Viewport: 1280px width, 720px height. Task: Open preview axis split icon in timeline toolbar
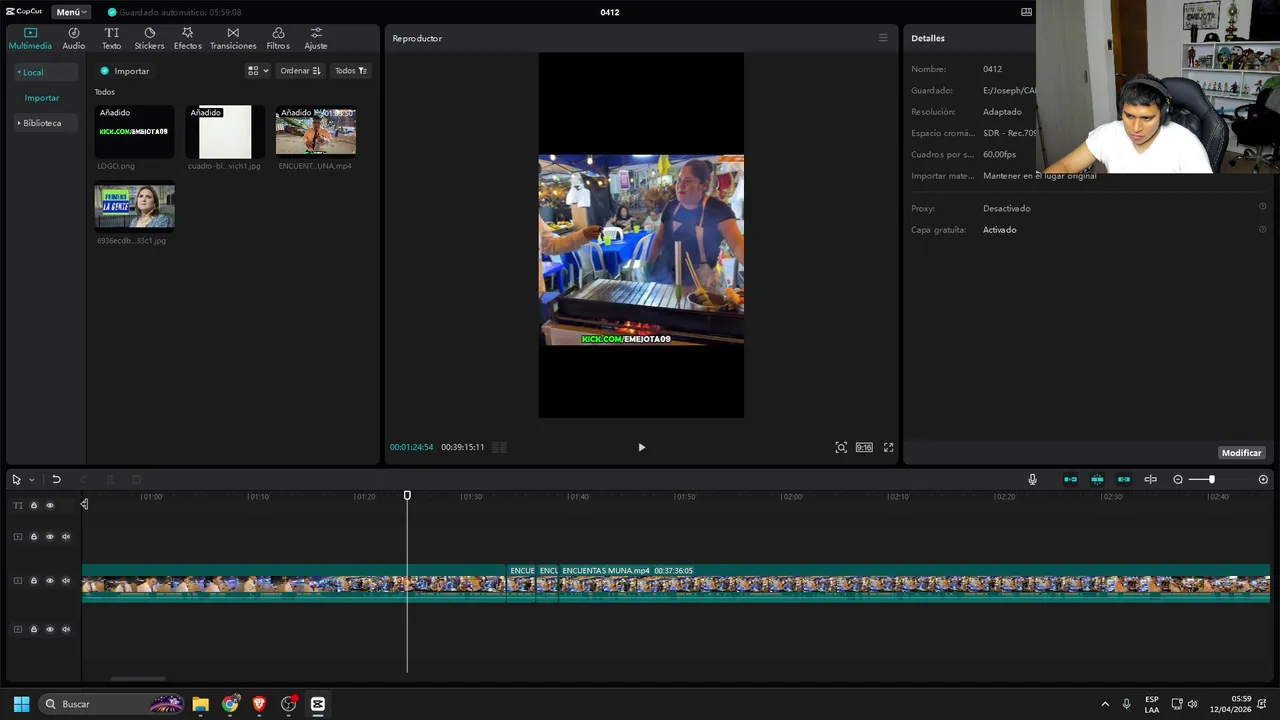pos(1150,480)
